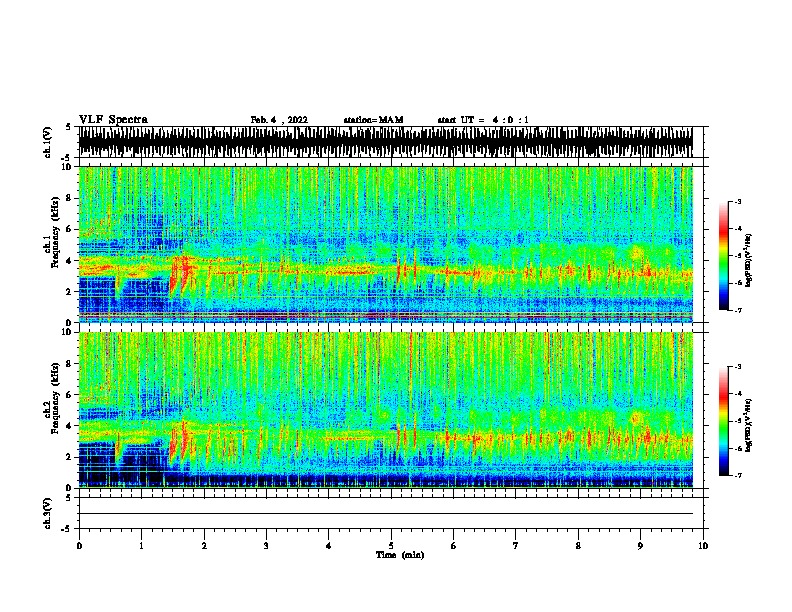792x612 pixels.
Task: Click the ch.1 log(PSD) color bar
Action: 723,256
